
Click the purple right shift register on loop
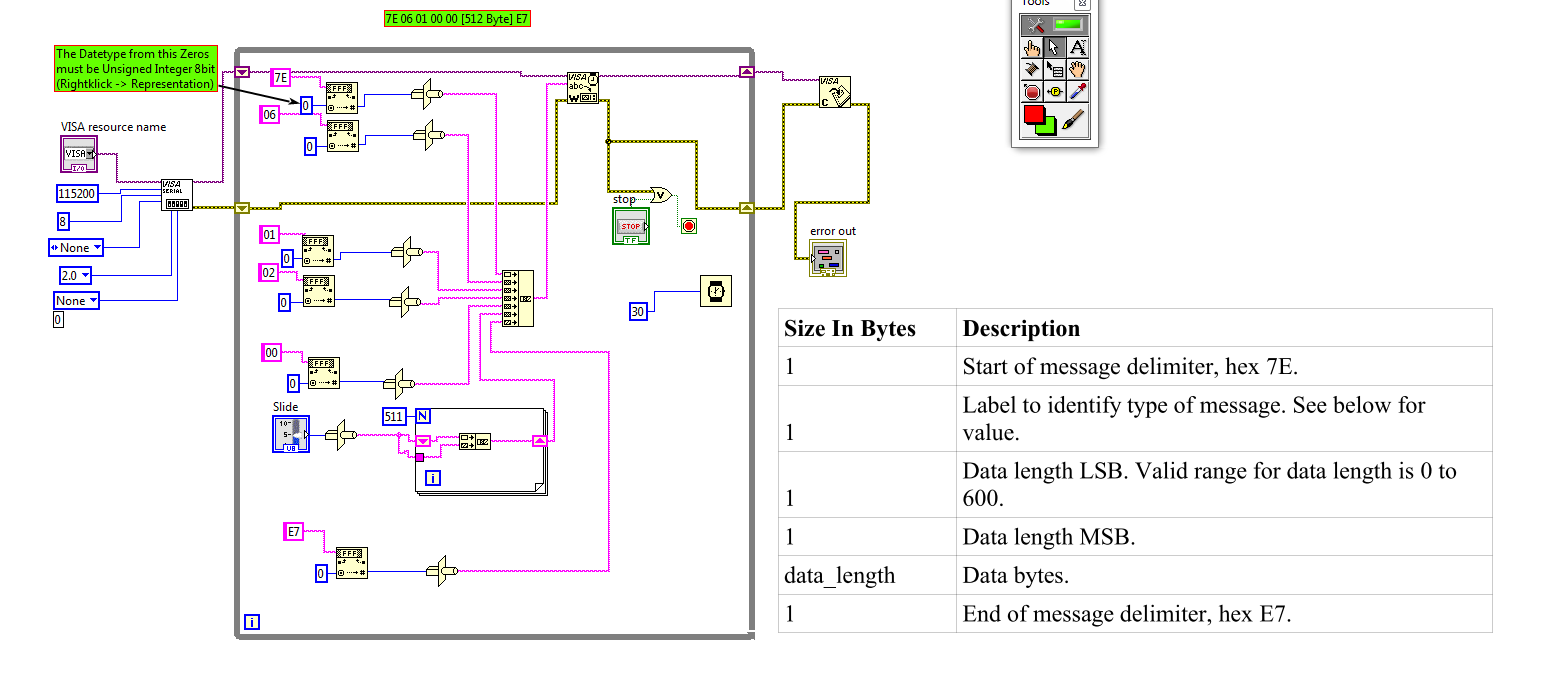coord(746,71)
